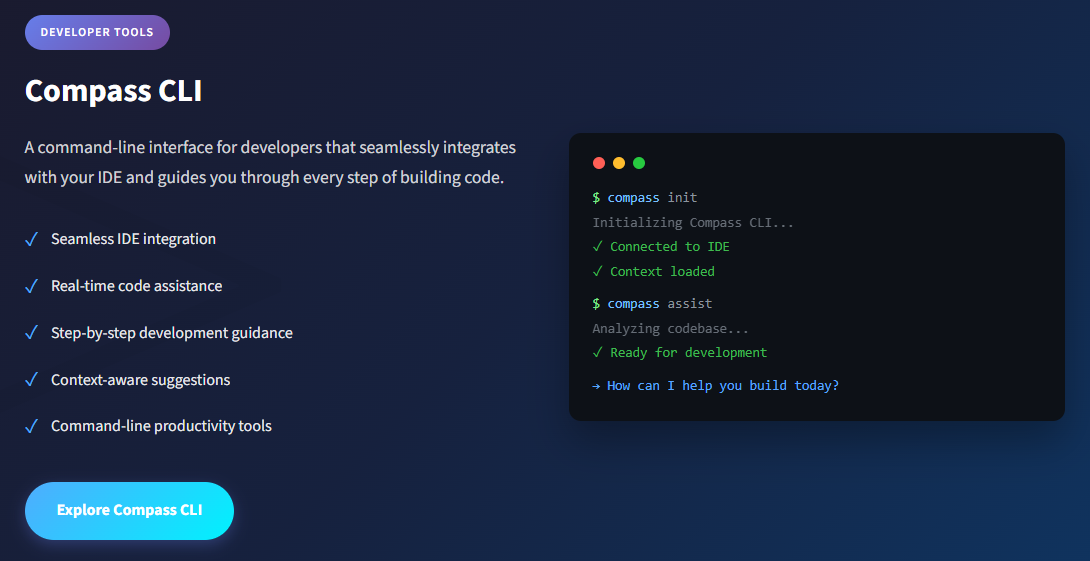
Task: Click checkmark beside Real-time code assistance
Action: 31,286
